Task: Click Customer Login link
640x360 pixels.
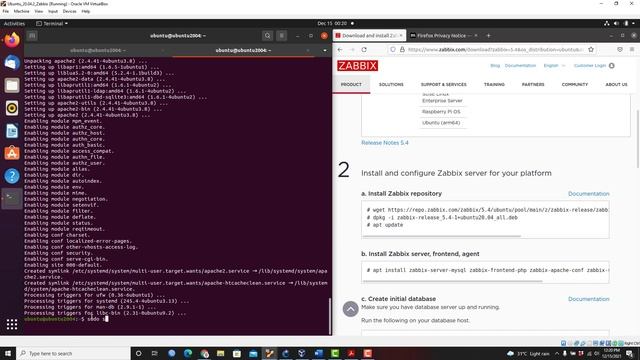Action: [590, 66]
